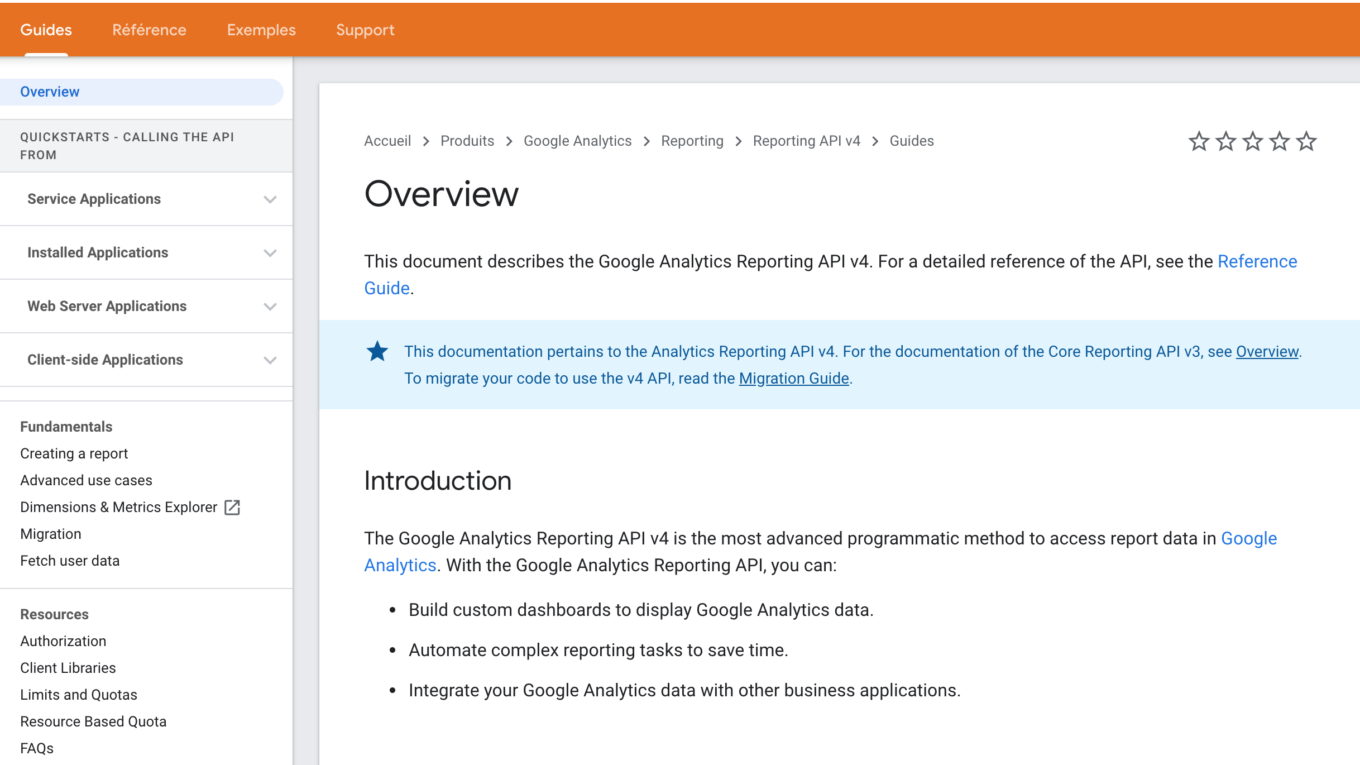Click bullet 'Integrate your Google Analytics data with other business applications'
1360x765 pixels.
click(685, 691)
